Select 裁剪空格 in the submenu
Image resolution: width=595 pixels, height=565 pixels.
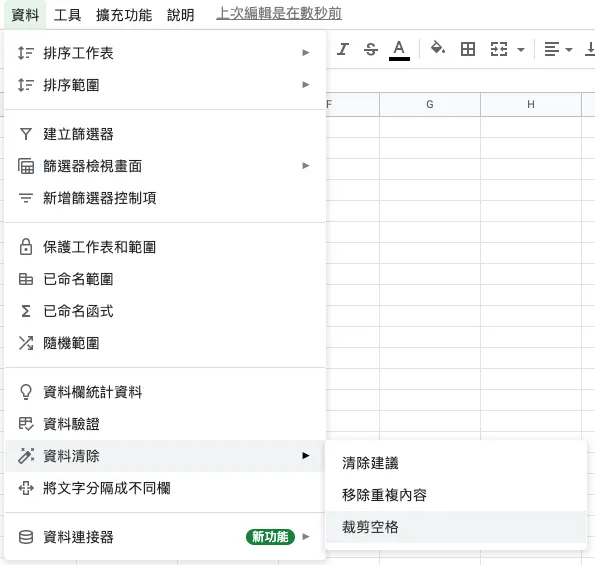tap(456, 527)
